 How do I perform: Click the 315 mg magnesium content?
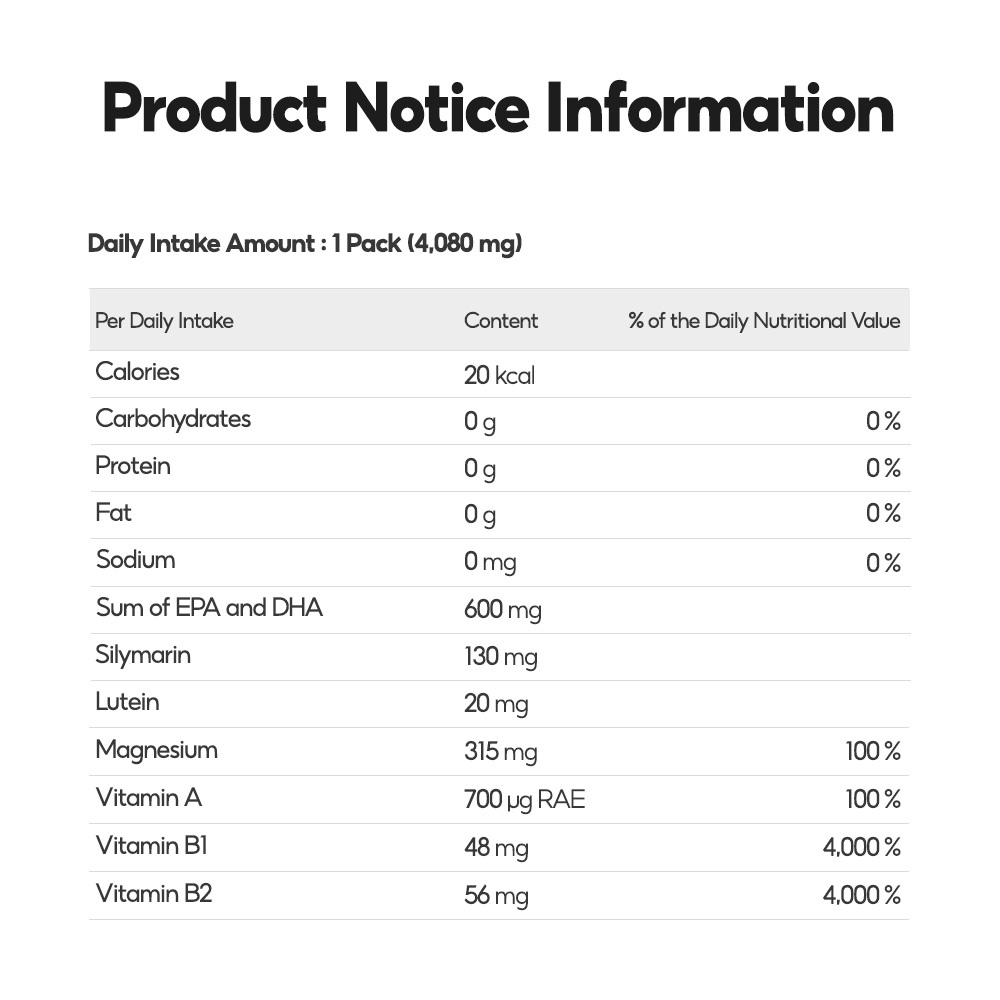[500, 752]
